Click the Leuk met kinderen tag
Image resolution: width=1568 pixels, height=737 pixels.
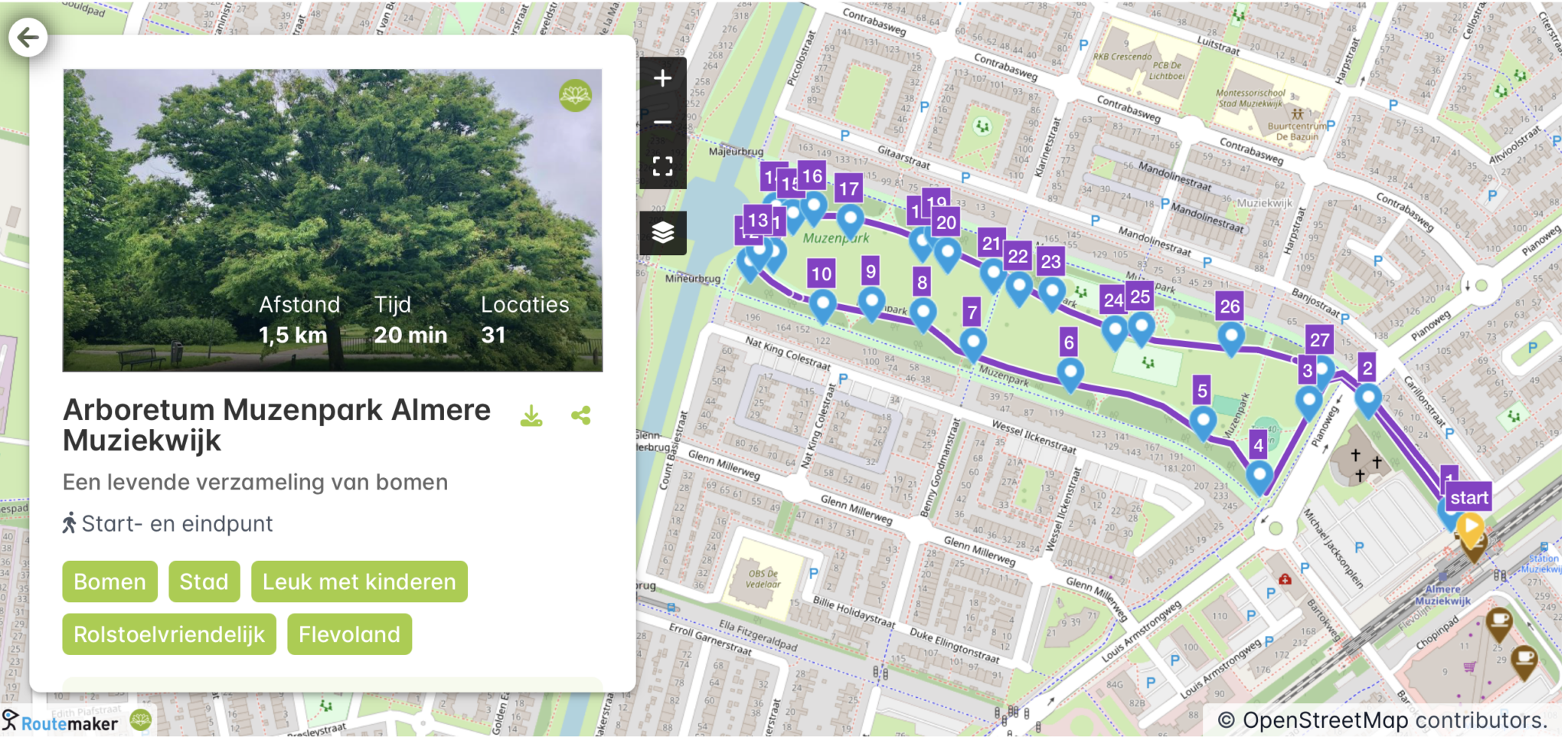point(359,581)
